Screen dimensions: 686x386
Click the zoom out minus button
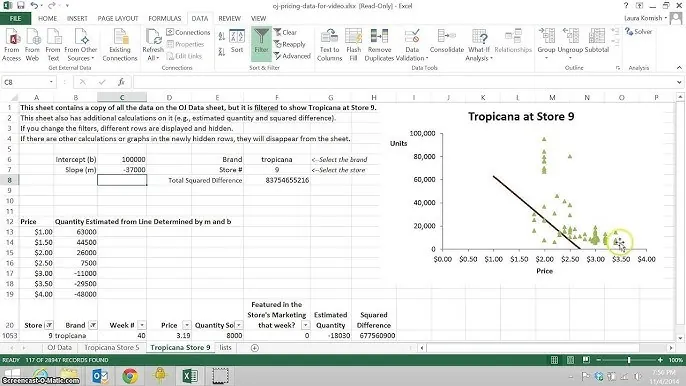pyautogui.click(x=598, y=360)
